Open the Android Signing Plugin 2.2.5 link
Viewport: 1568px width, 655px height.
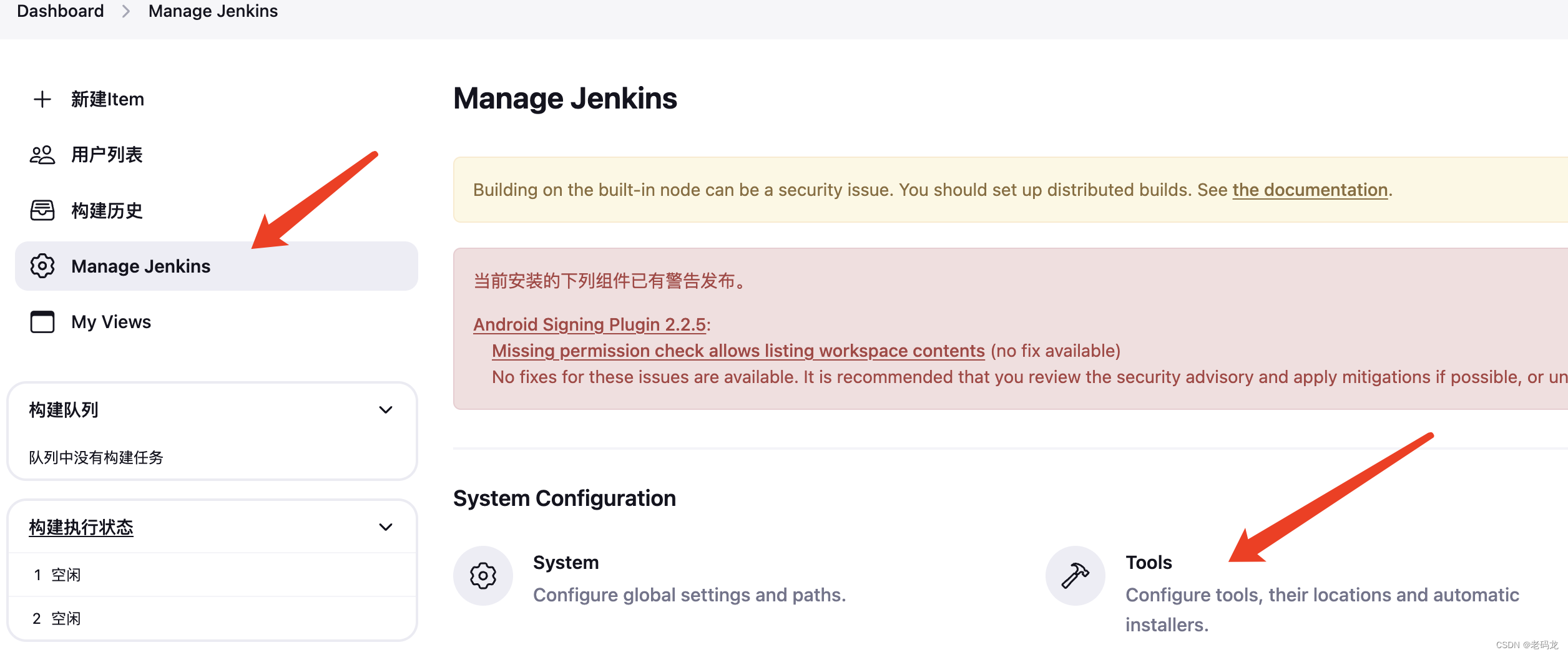(589, 324)
